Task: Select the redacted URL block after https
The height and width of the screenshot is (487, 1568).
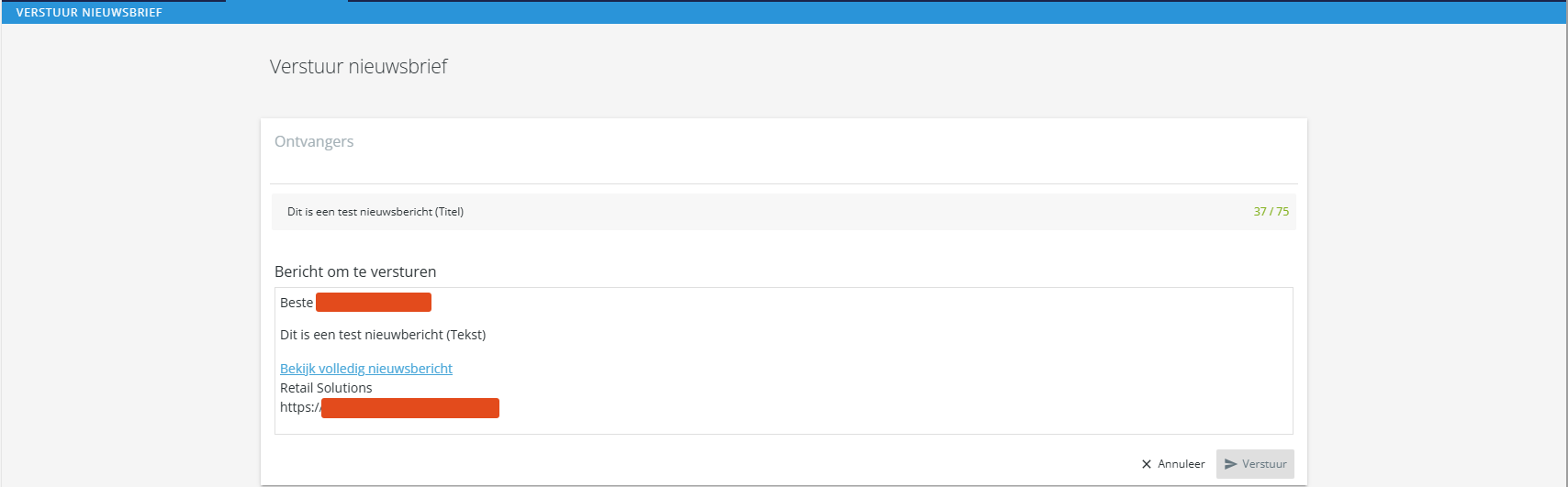Action: point(410,408)
